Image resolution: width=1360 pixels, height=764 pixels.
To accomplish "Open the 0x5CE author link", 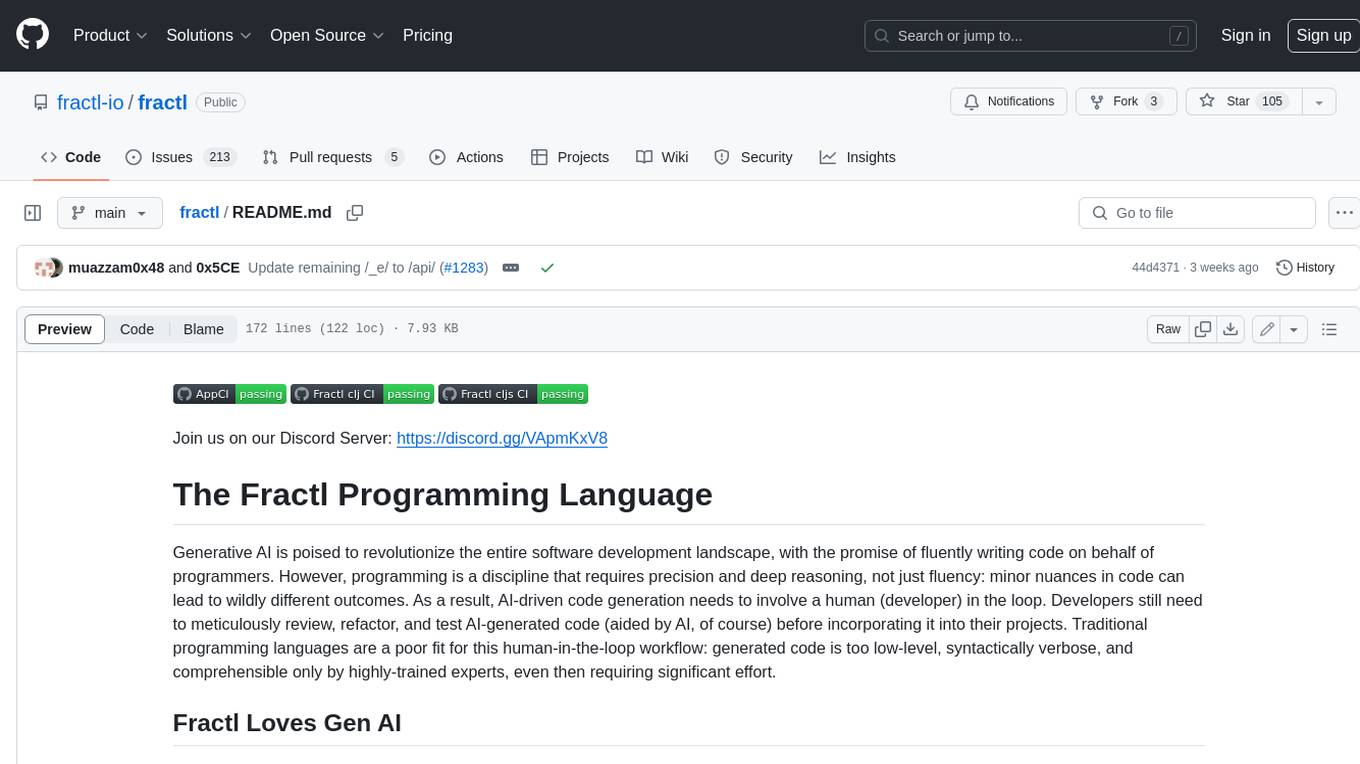I will pos(218,268).
